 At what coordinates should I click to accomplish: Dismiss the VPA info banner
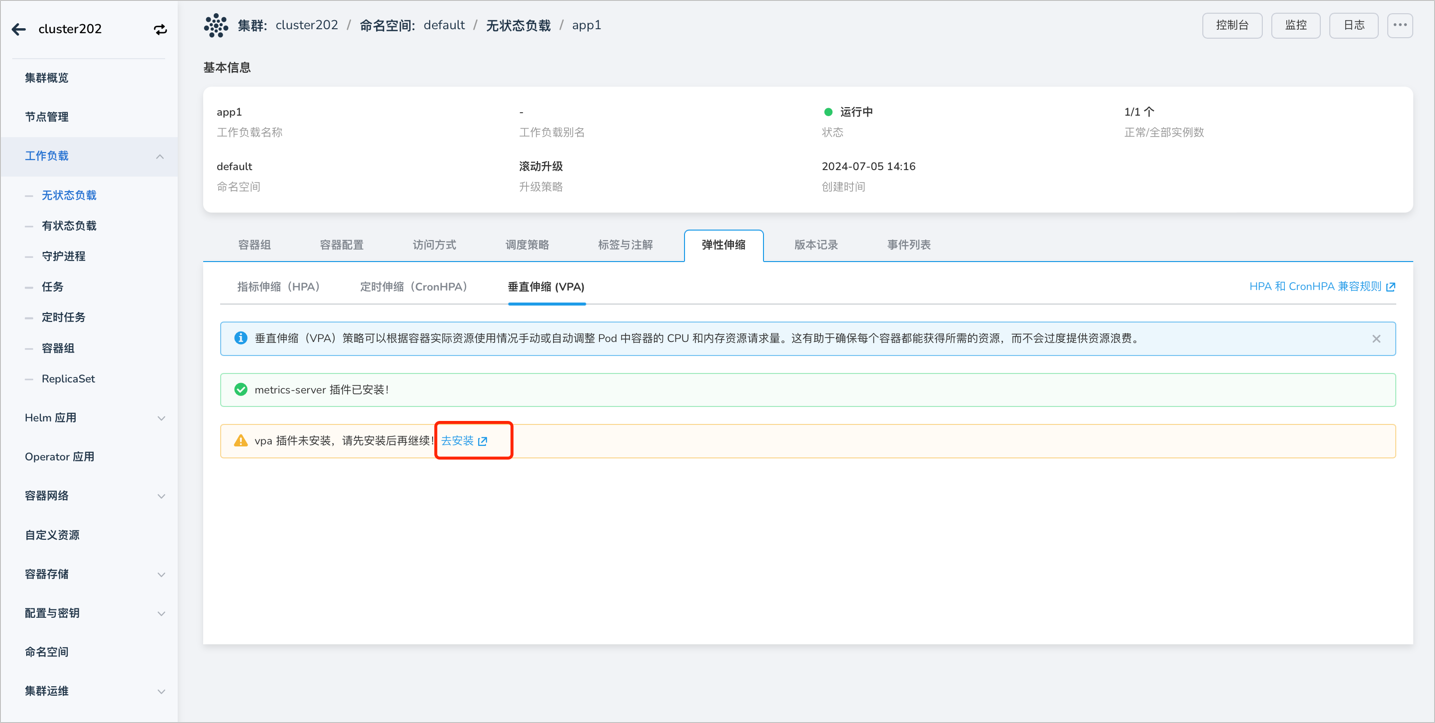1376,339
